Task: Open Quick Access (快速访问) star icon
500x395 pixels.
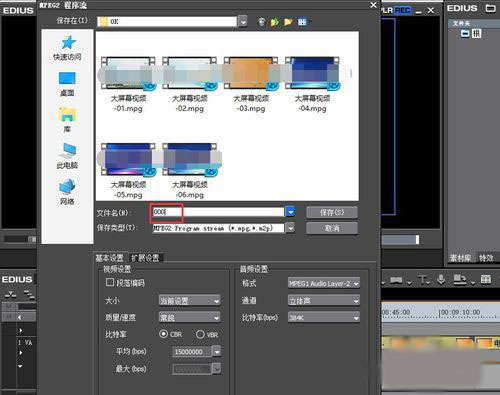Action: pos(68,43)
